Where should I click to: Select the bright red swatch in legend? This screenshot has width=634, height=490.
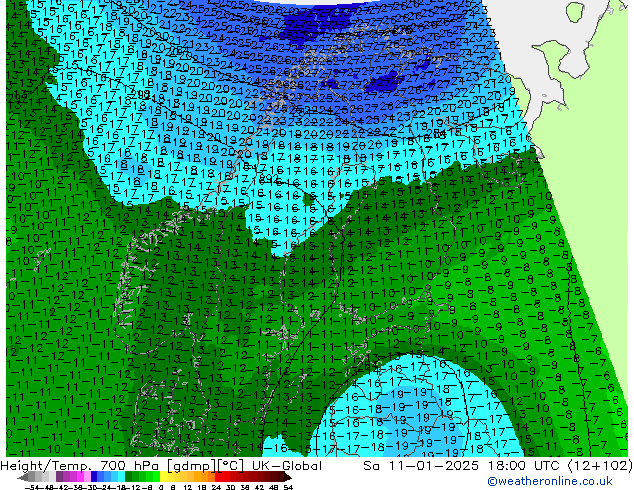[225, 477]
